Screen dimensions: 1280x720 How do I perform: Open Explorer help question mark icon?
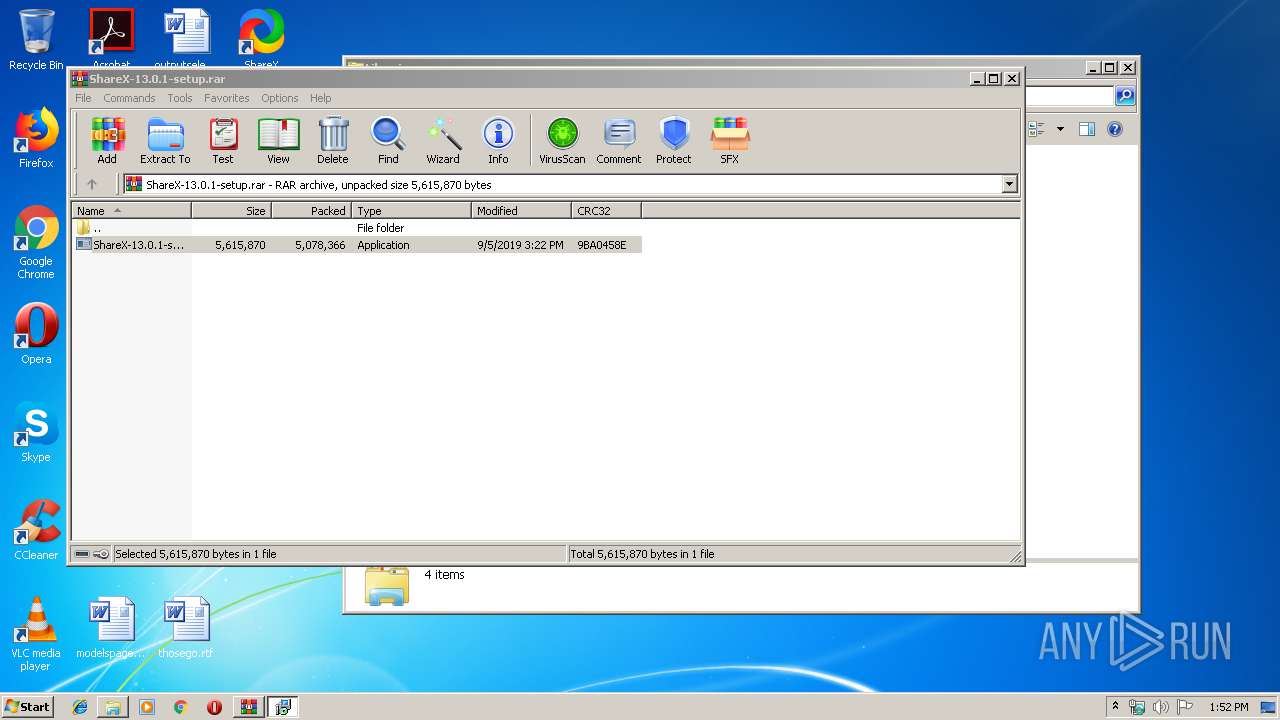pos(1115,129)
